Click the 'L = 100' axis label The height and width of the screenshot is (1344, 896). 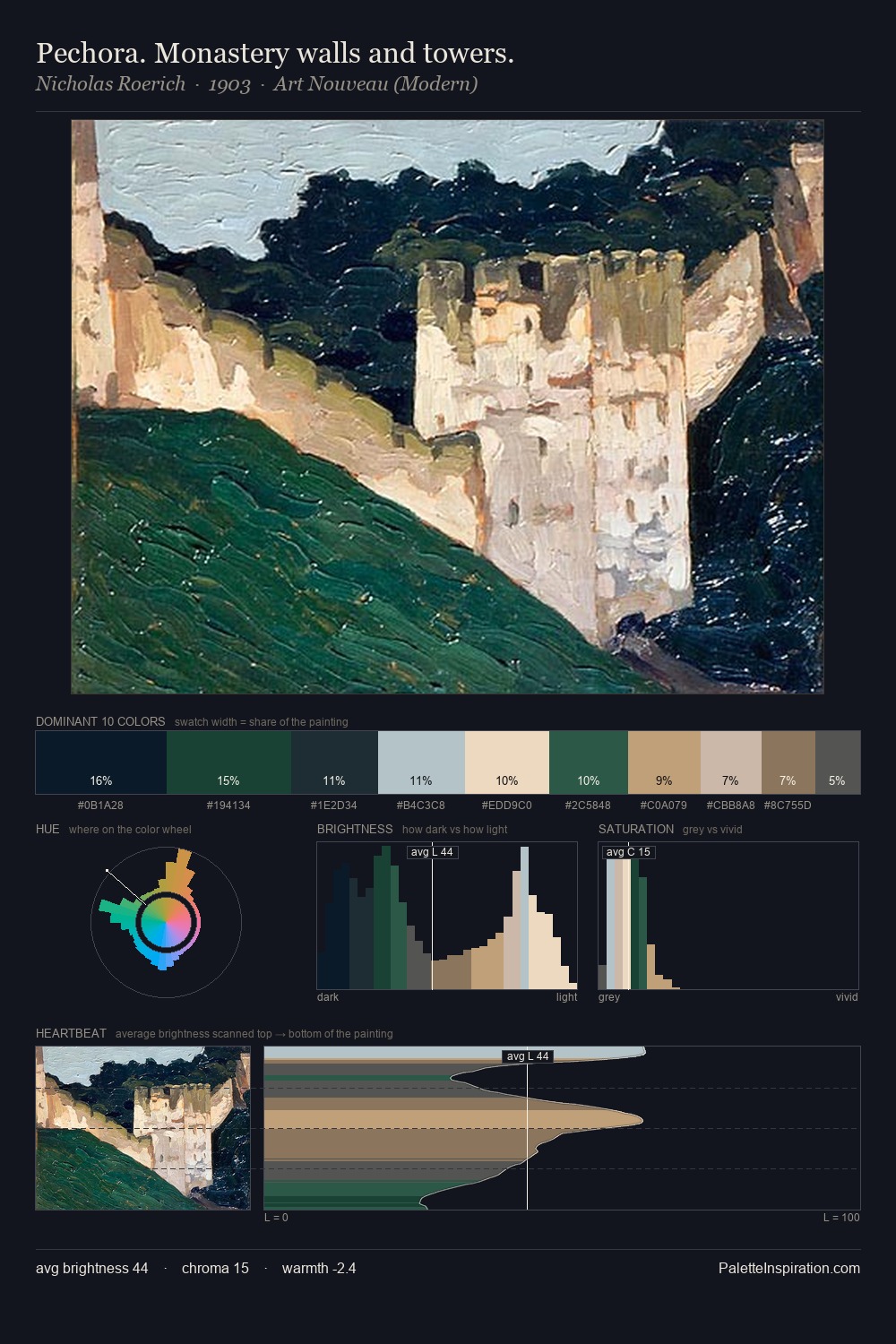(841, 1218)
